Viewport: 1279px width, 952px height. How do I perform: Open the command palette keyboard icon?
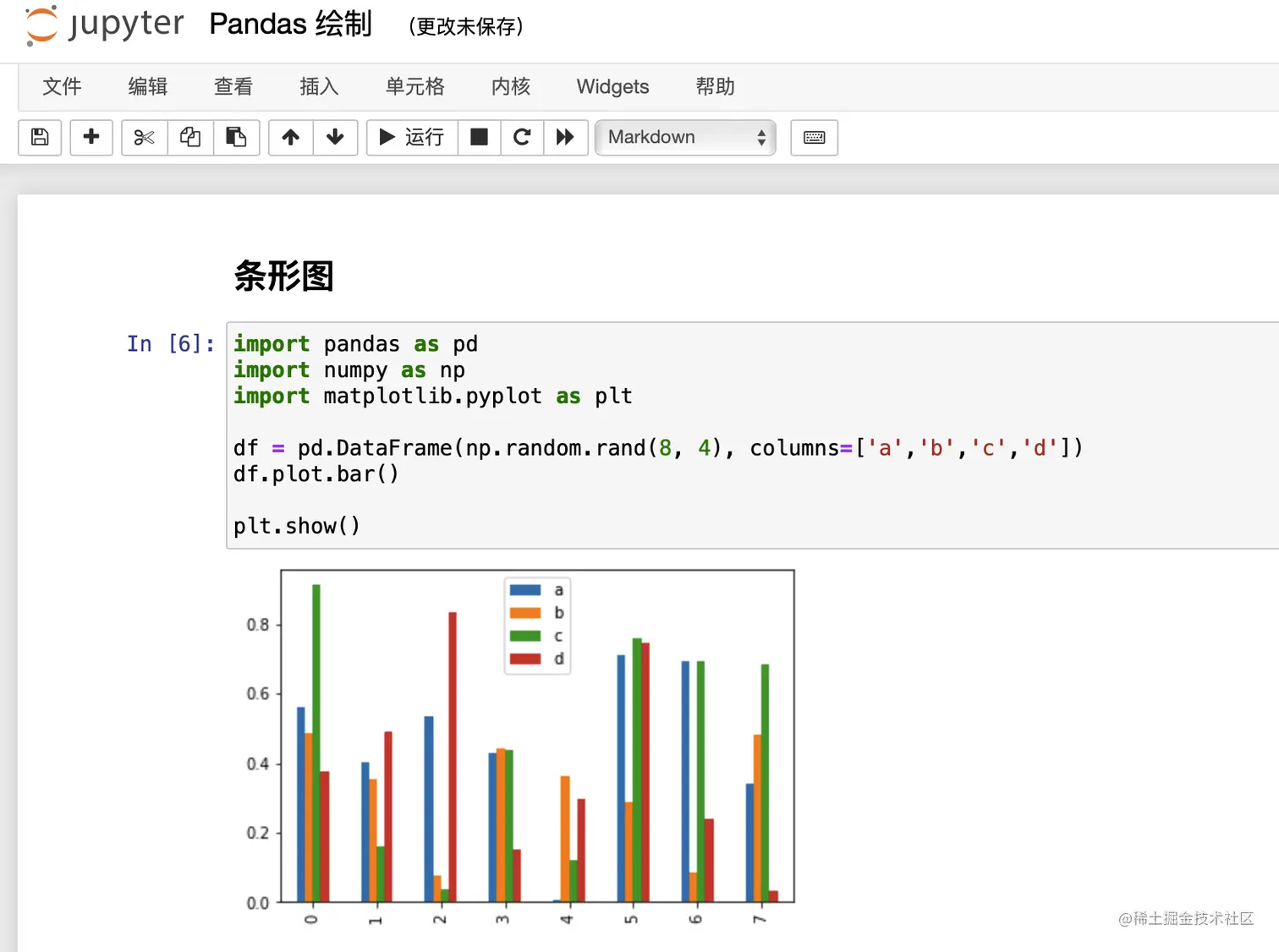815,137
